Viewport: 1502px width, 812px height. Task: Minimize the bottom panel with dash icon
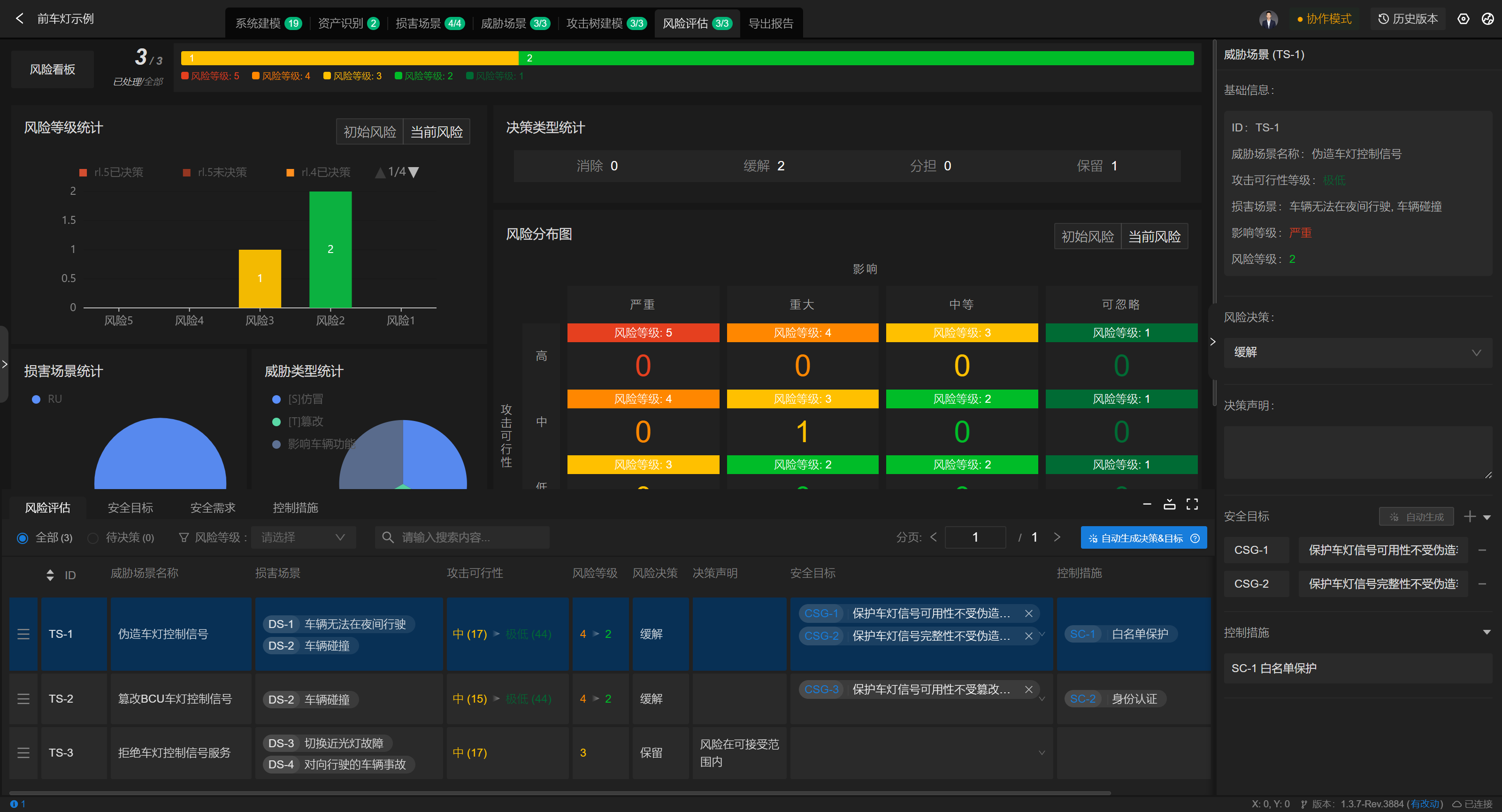click(1147, 504)
